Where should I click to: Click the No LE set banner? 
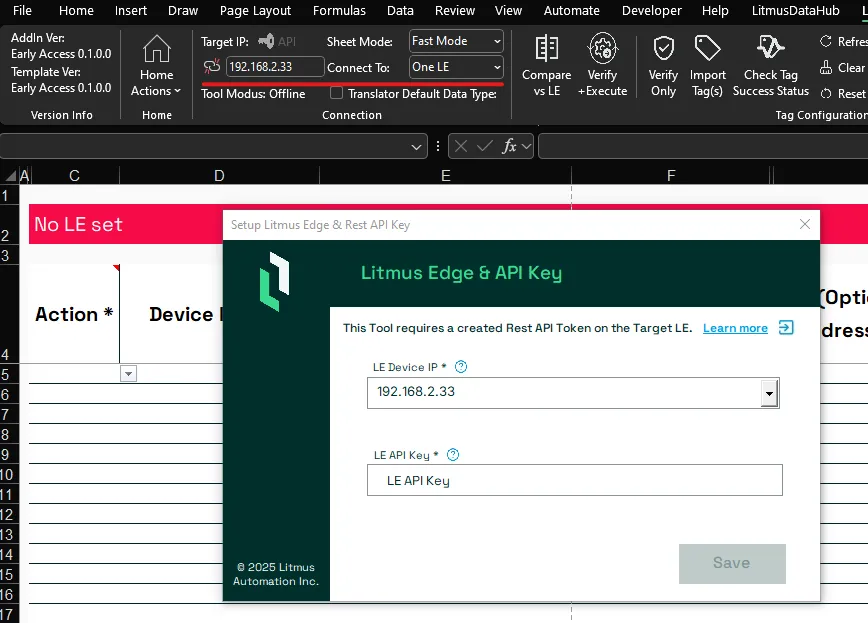click(126, 224)
